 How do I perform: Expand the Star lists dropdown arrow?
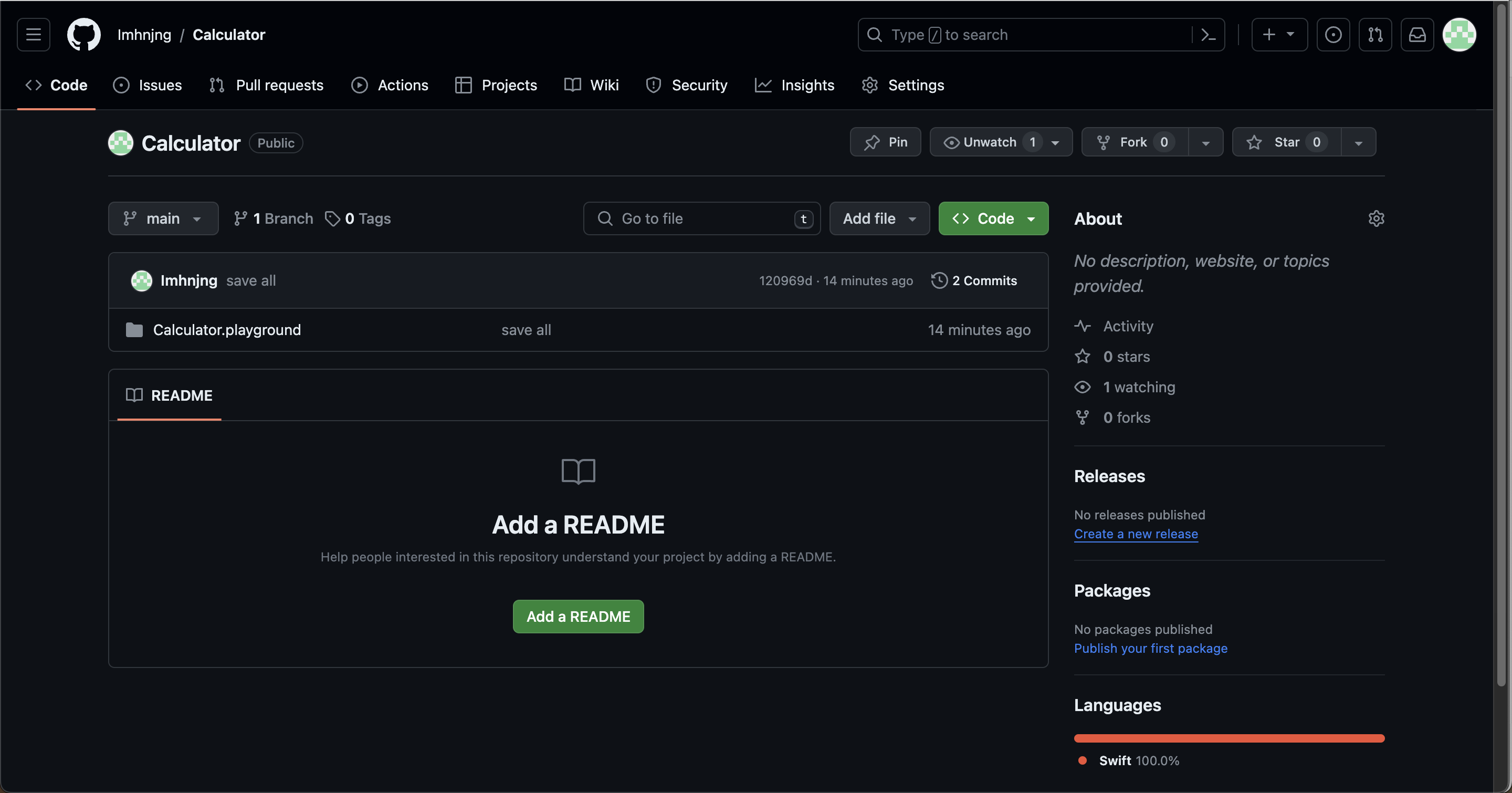click(x=1358, y=143)
